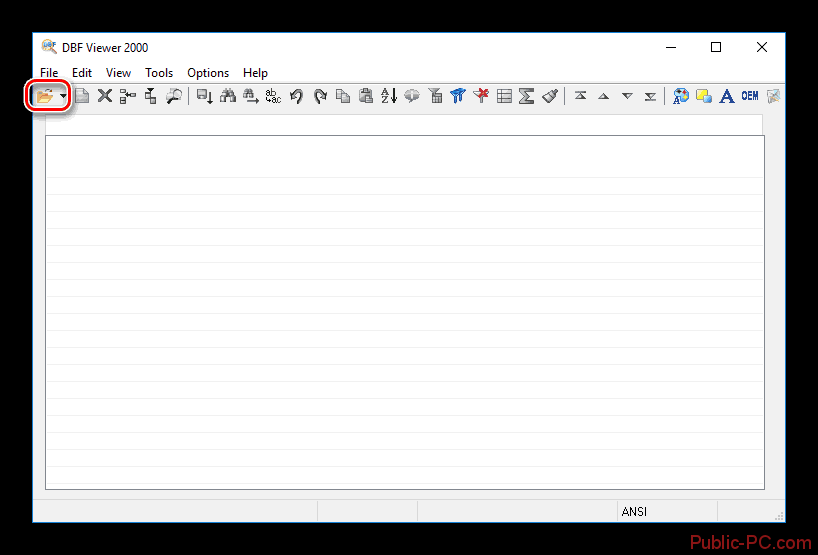The height and width of the screenshot is (555, 818).
Task: Click the undo arrow icon
Action: [297, 96]
